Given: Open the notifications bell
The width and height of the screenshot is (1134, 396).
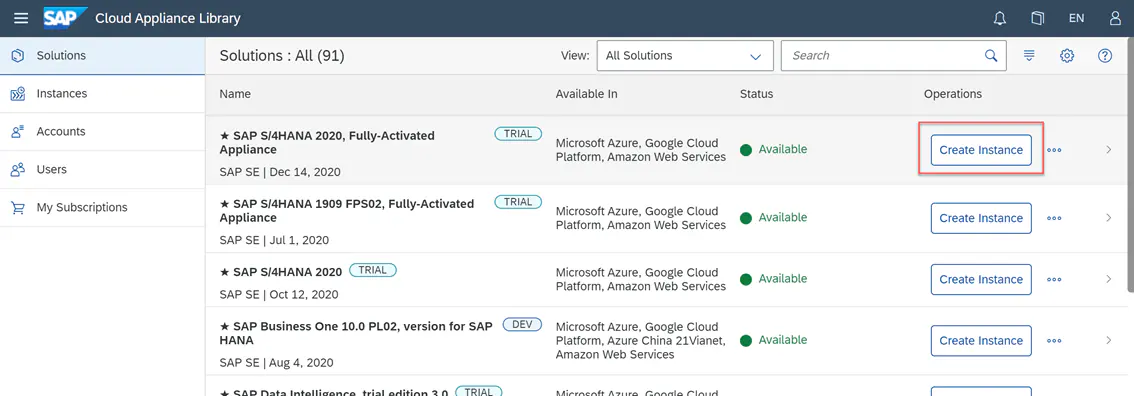Looking at the screenshot, I should [x=999, y=18].
